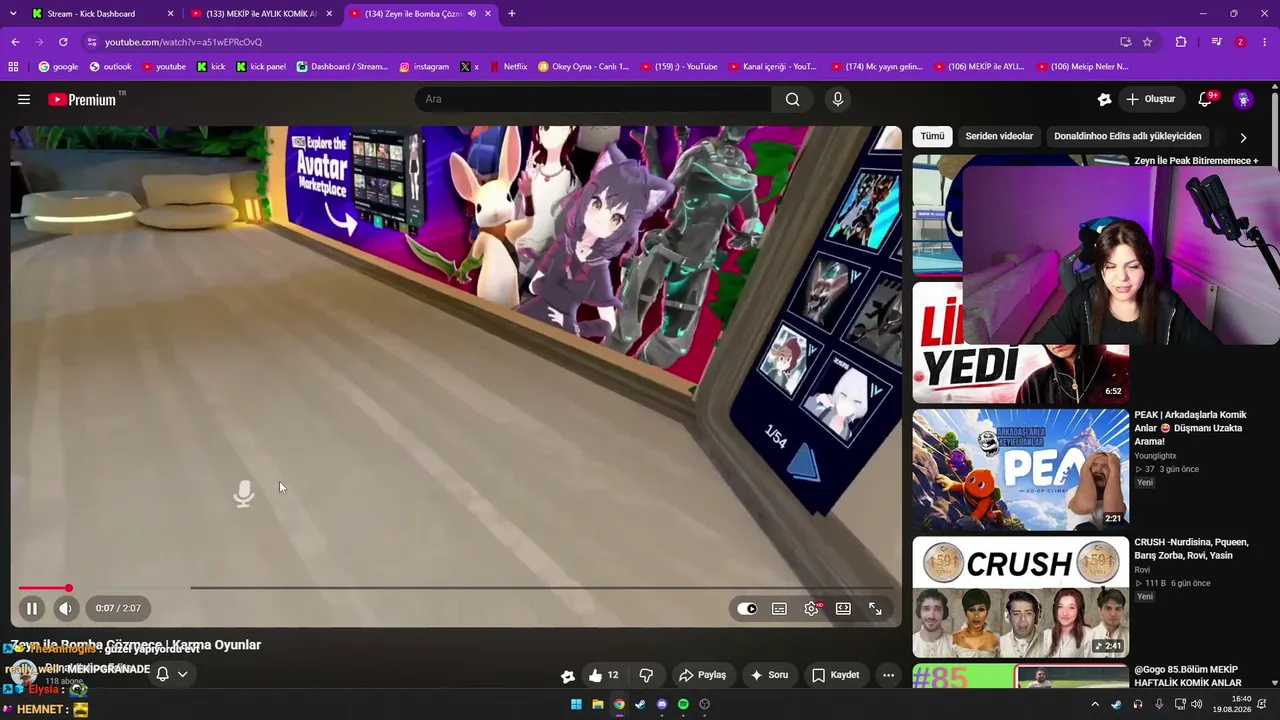Image resolution: width=1280 pixels, height=720 pixels.
Task: Open the kick panel bookmark
Action: tap(261, 67)
